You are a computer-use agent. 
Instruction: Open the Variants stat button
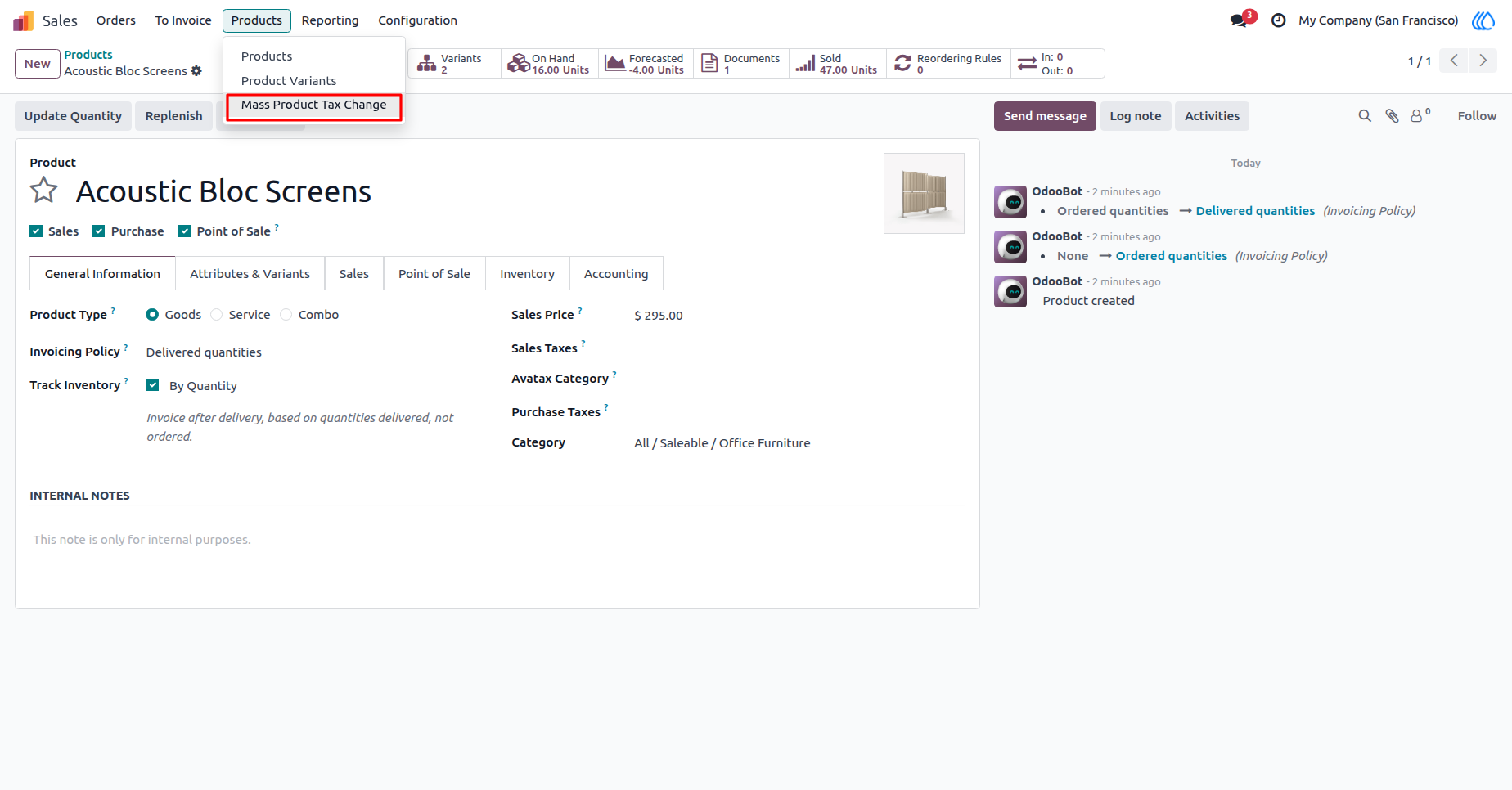[453, 64]
